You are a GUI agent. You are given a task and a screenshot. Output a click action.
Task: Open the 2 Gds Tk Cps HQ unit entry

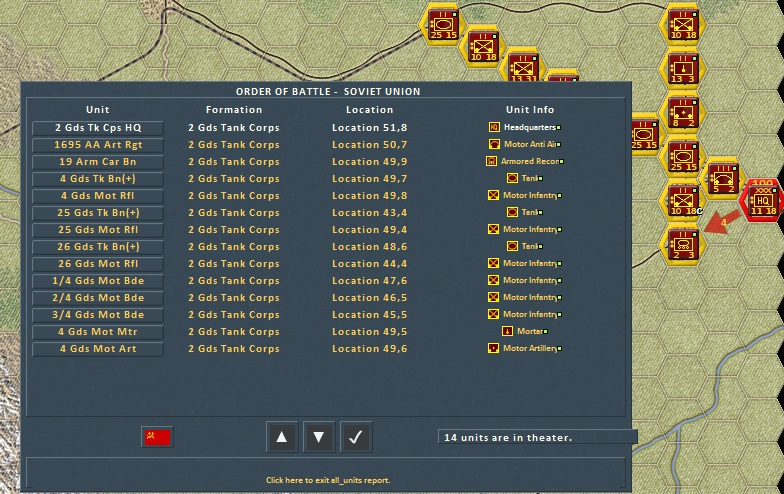(98, 128)
